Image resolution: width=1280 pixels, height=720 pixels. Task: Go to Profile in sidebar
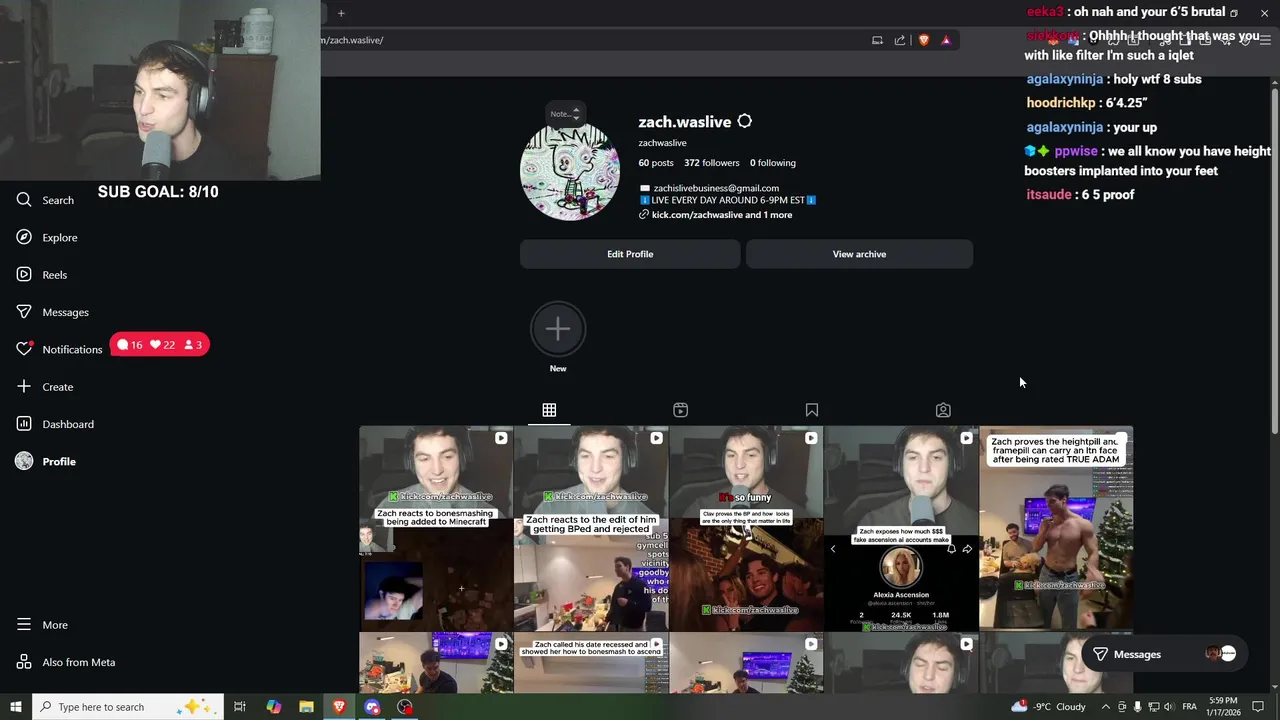click(x=46, y=461)
